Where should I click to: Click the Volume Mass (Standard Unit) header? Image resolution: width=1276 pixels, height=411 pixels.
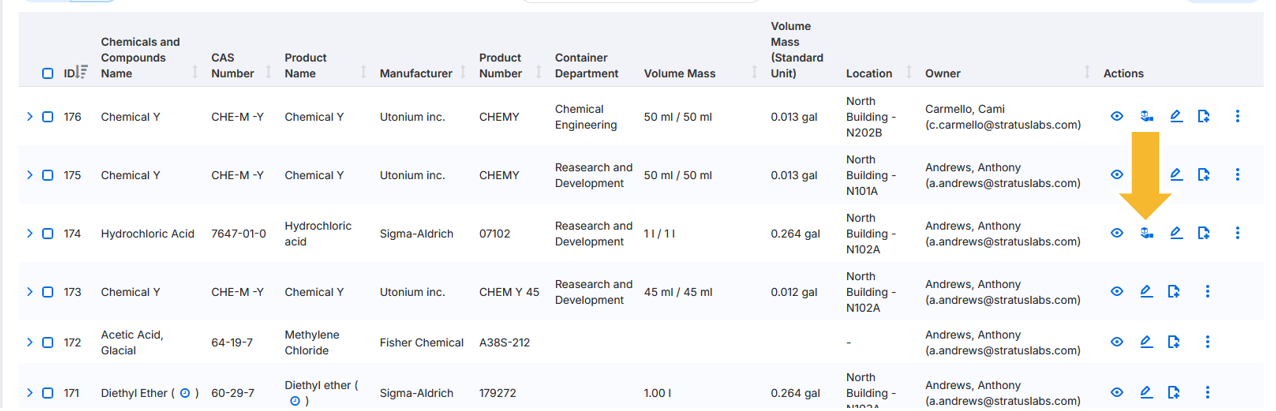tap(797, 50)
